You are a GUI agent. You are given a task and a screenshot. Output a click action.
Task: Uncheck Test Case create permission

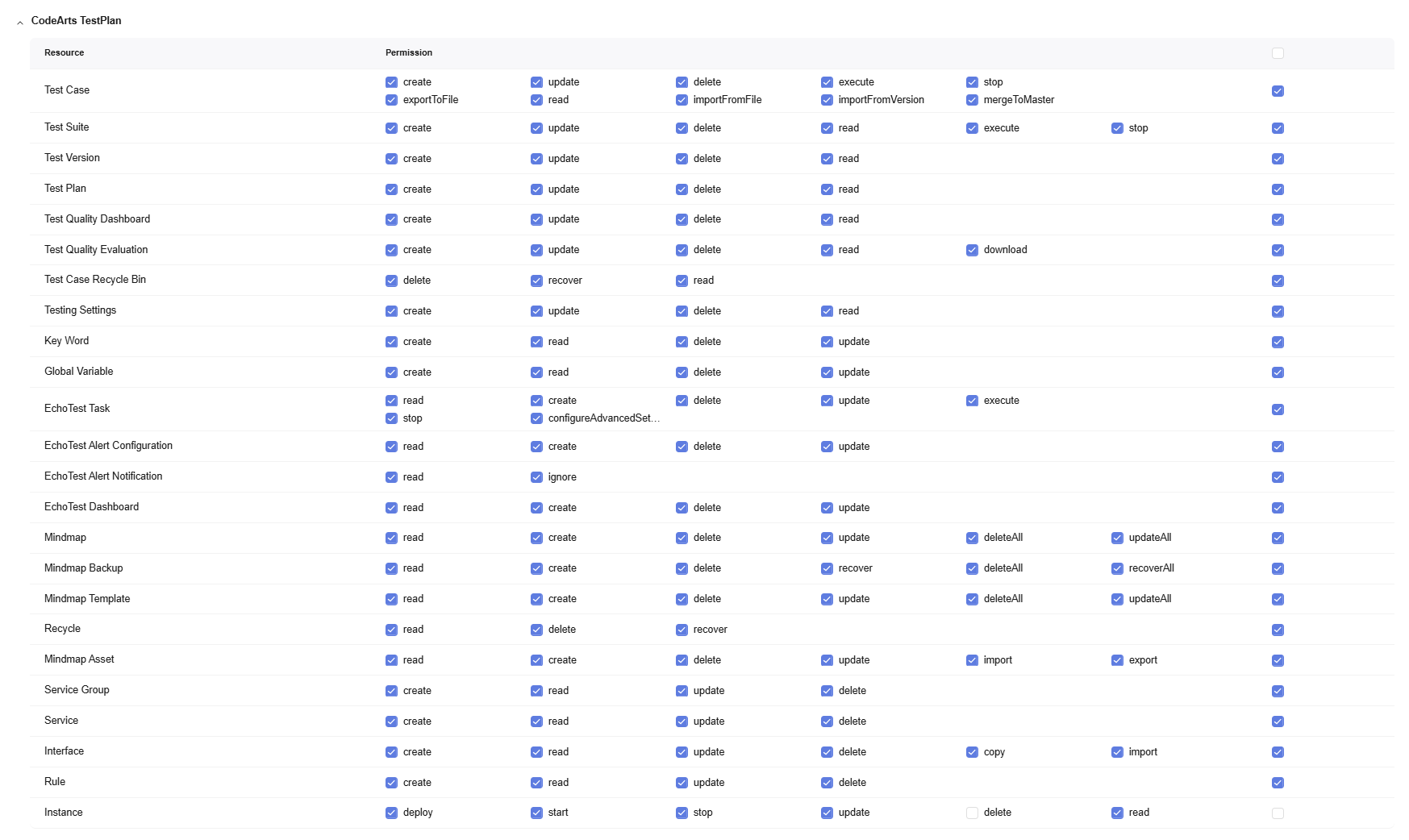tap(391, 82)
